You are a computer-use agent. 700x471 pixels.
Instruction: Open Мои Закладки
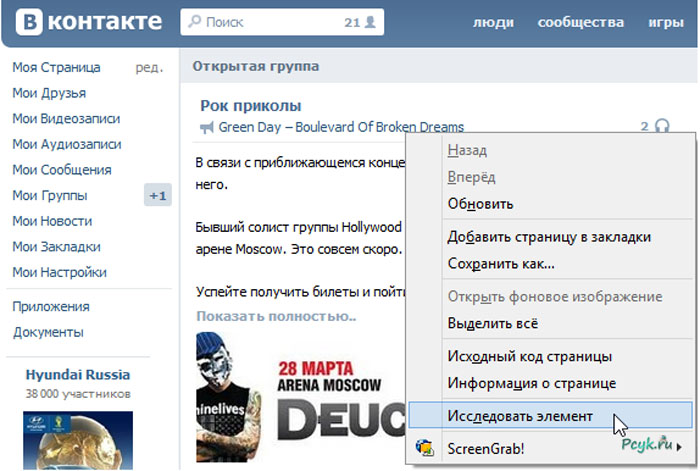point(56,246)
